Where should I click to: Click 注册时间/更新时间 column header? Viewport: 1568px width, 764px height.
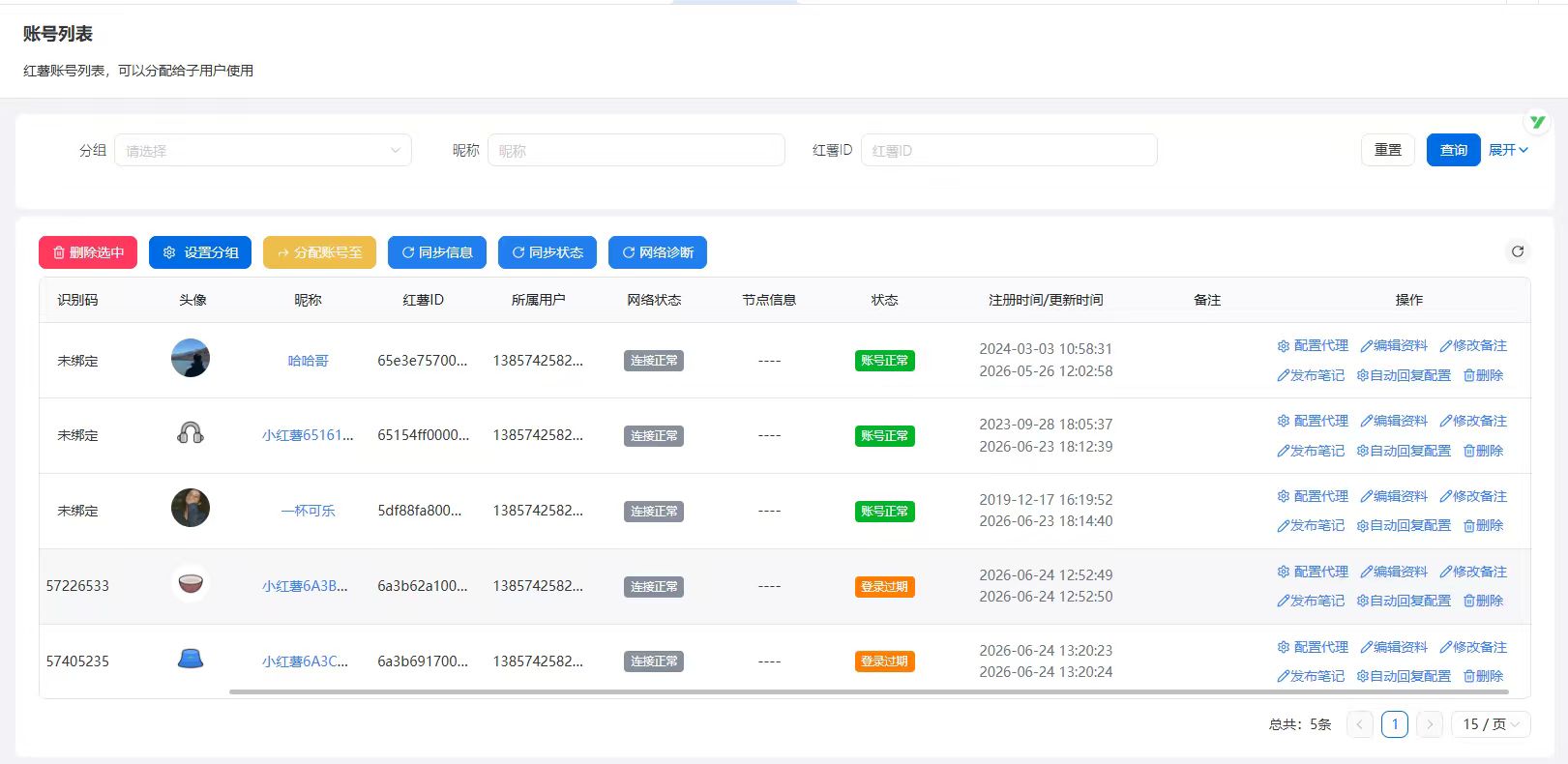[x=1046, y=300]
